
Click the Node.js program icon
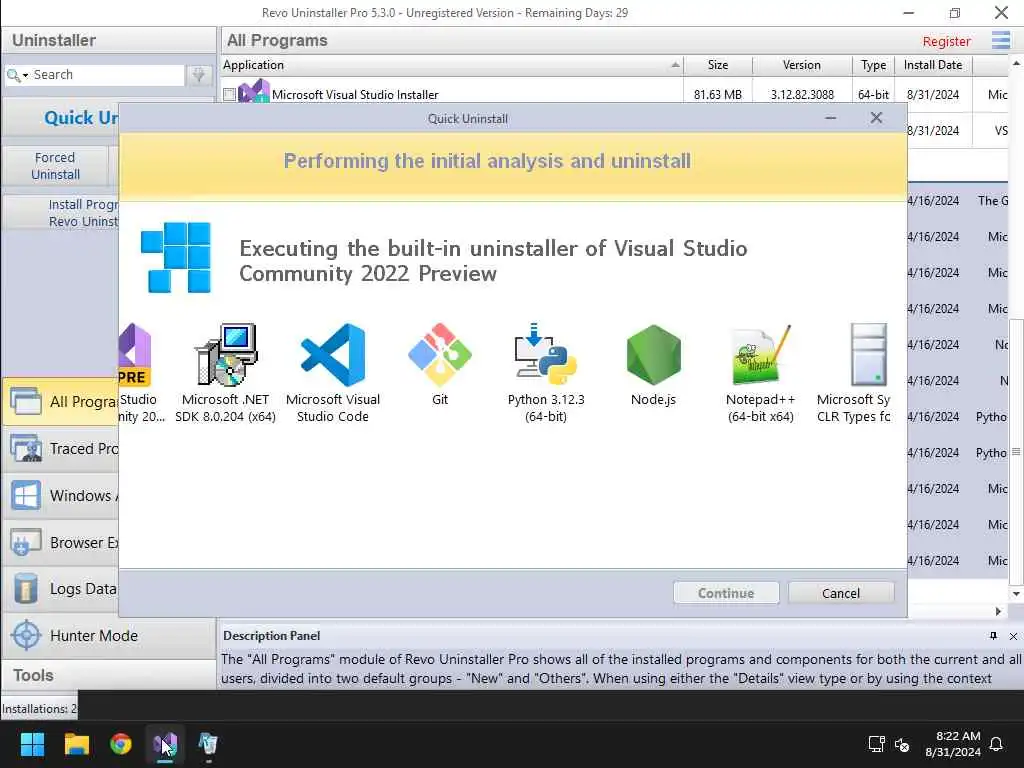653,355
